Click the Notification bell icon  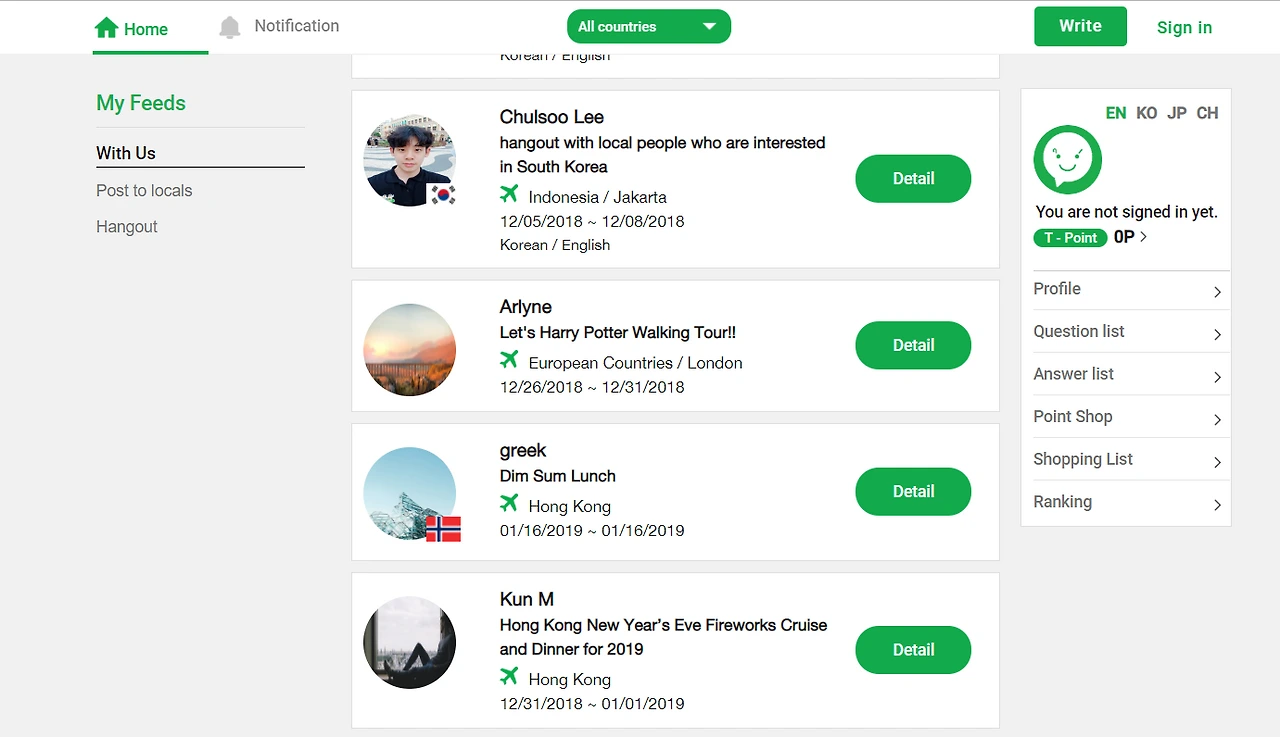[230, 27]
